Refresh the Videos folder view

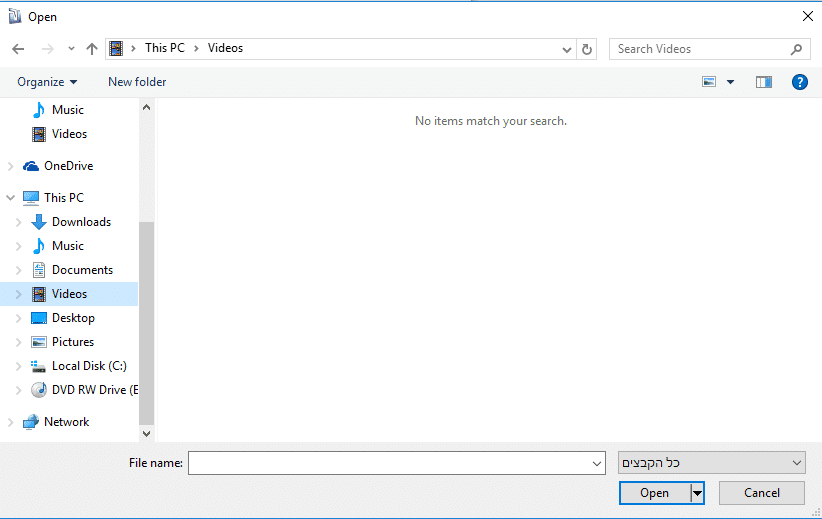pos(587,49)
